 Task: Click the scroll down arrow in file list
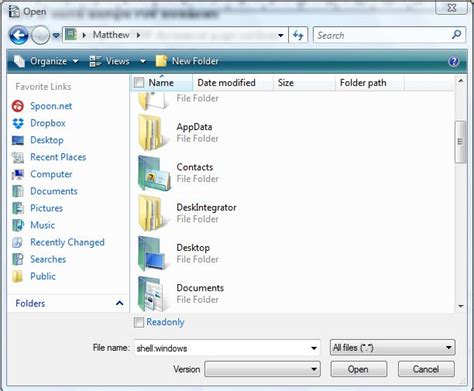(x=461, y=306)
